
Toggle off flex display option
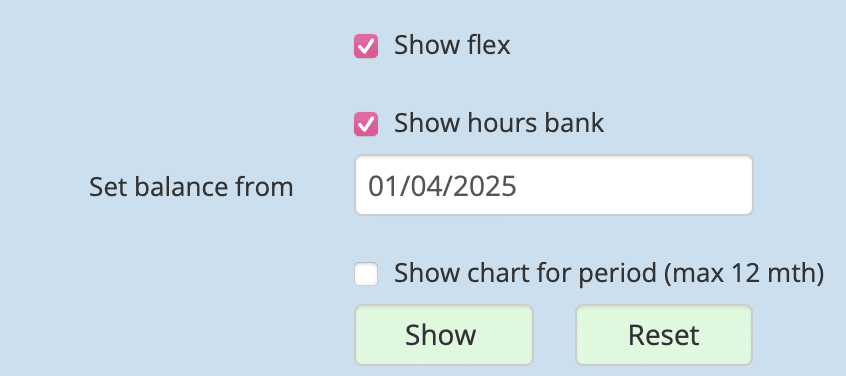pos(366,46)
